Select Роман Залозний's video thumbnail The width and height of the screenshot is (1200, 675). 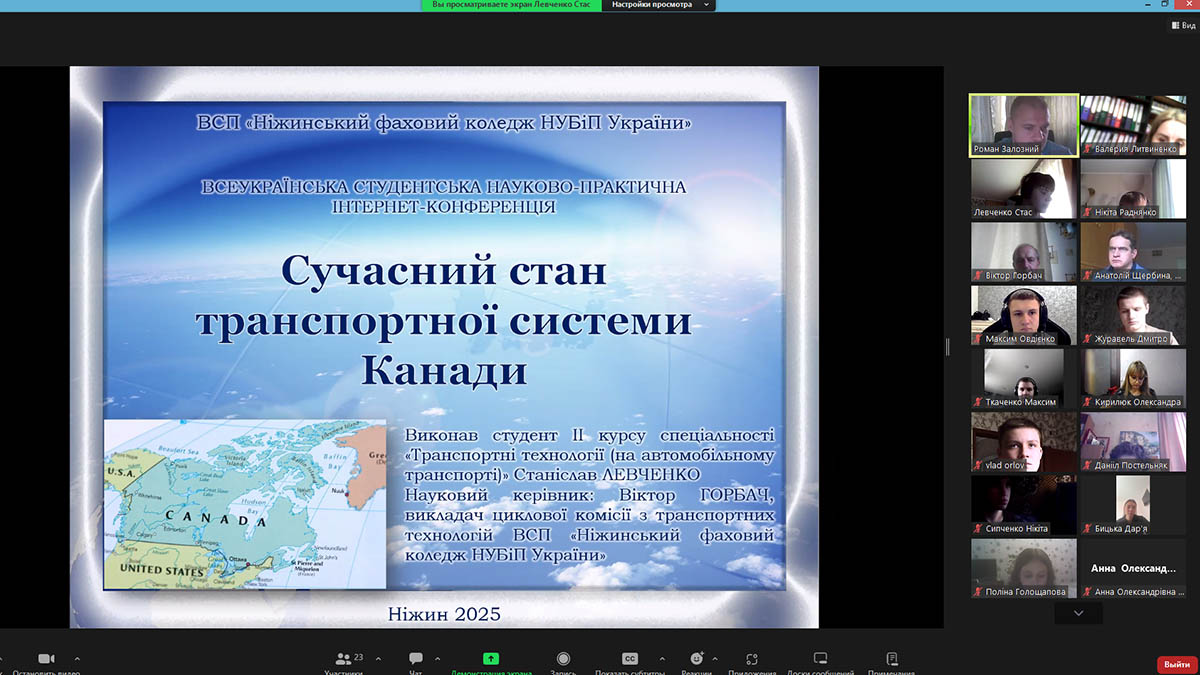coord(1023,125)
